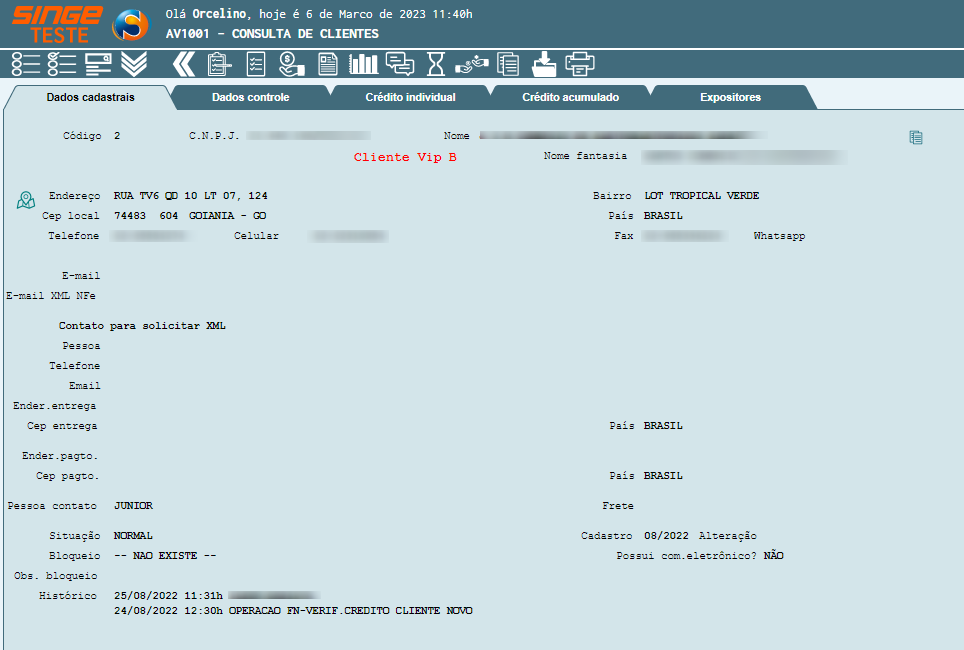Click the handshake icon in the toolbar

coord(471,64)
